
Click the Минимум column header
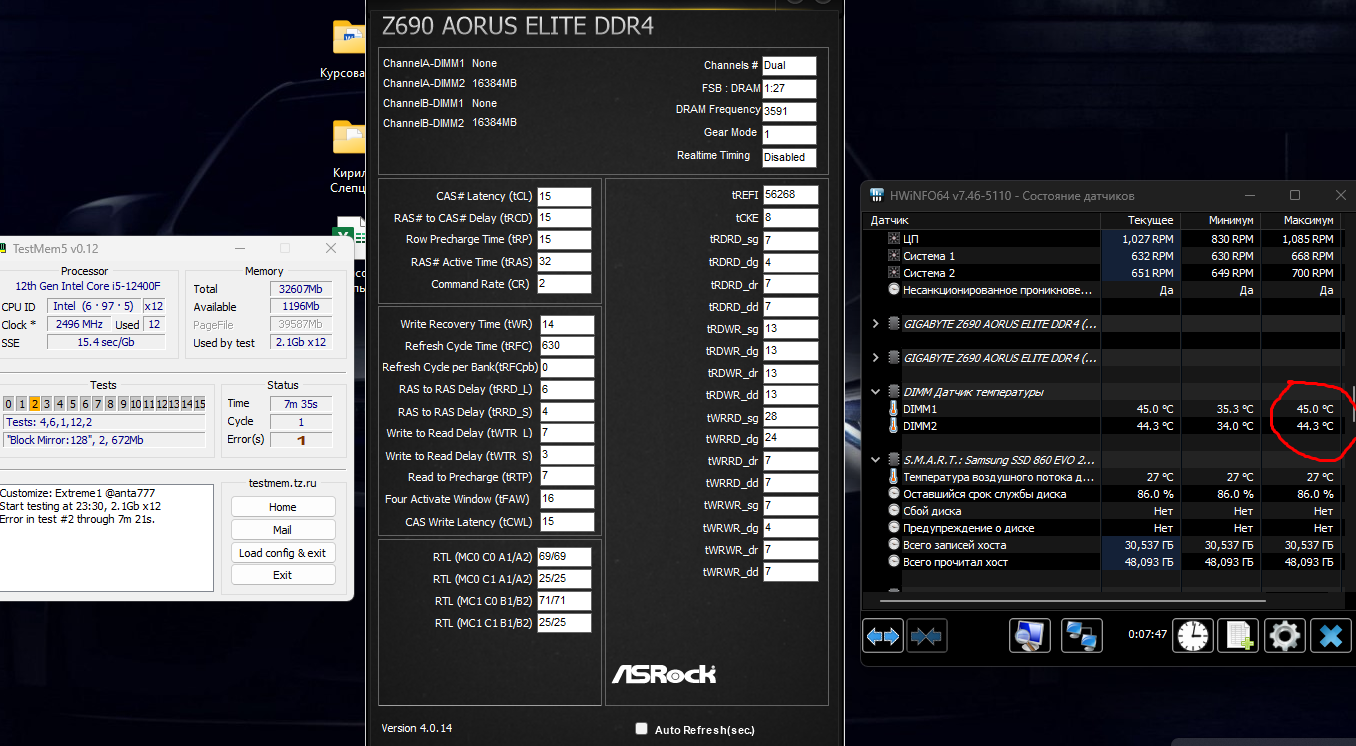(x=1220, y=220)
